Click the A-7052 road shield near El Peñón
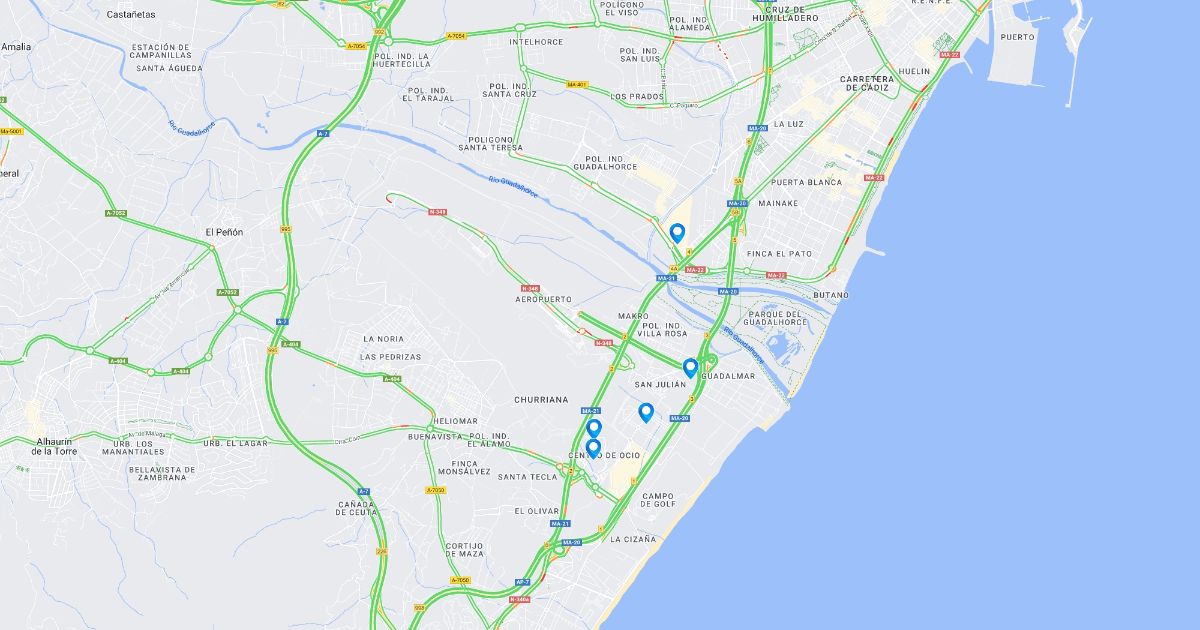This screenshot has height=630, width=1200. [x=228, y=292]
